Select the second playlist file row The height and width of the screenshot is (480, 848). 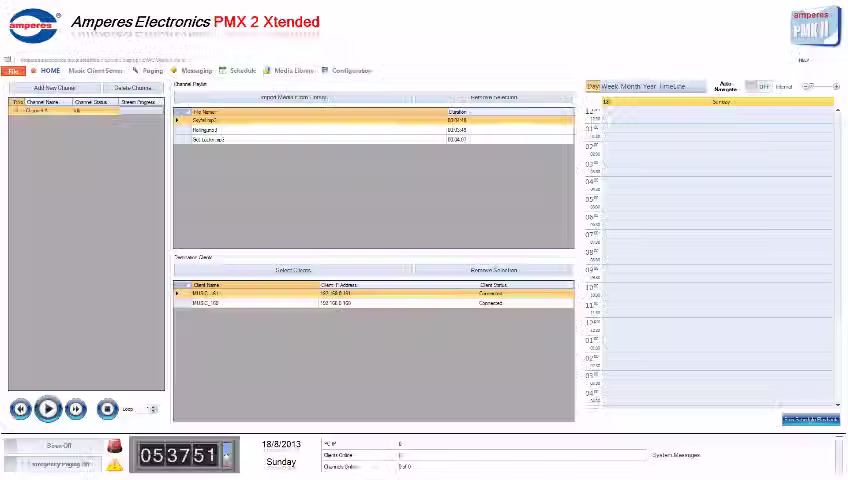point(374,130)
